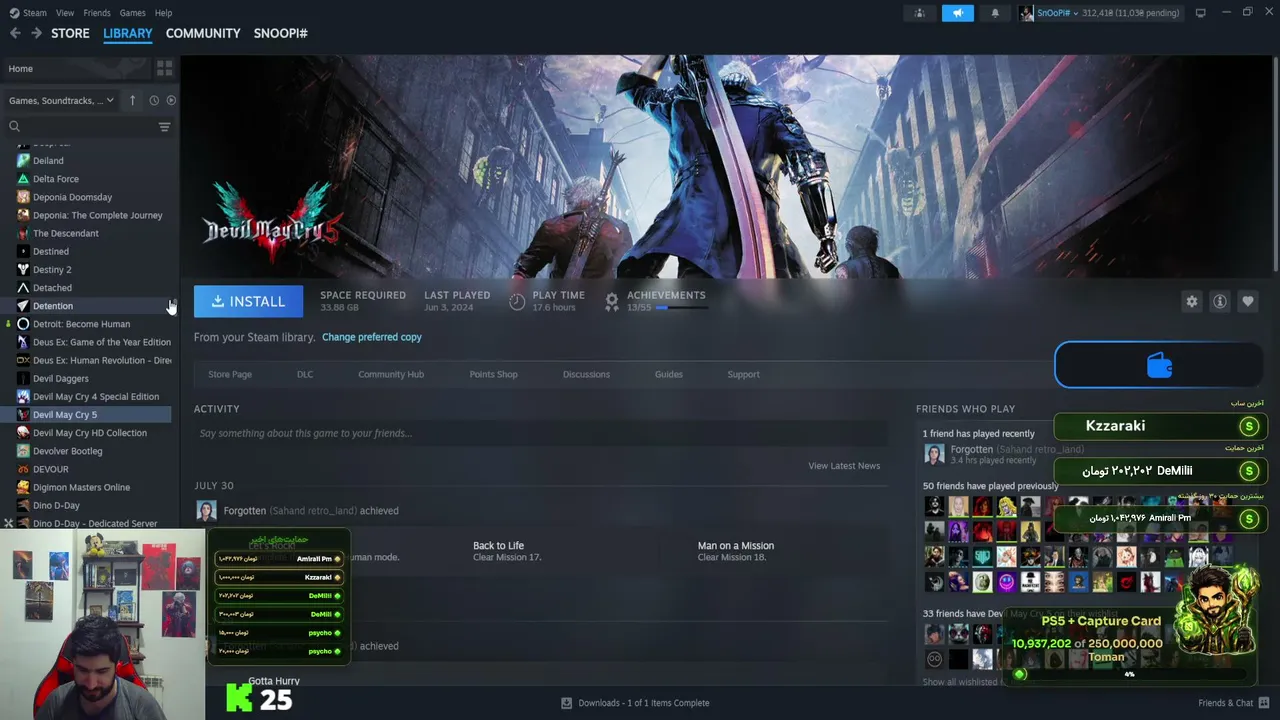Viewport: 1280px width, 720px height.
Task: Select Devil May Cry HD Collection
Action: click(x=94, y=433)
